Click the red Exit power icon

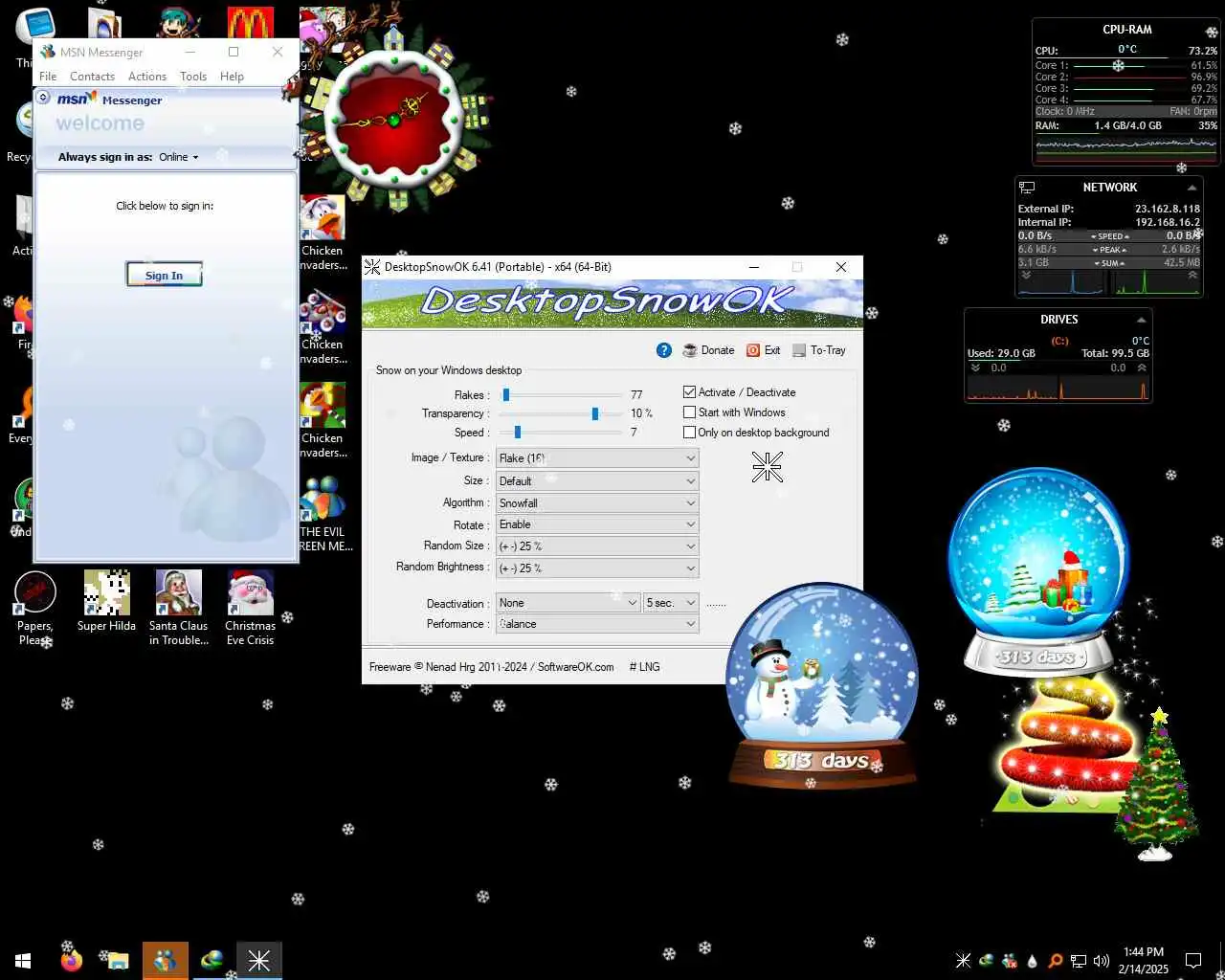(753, 350)
